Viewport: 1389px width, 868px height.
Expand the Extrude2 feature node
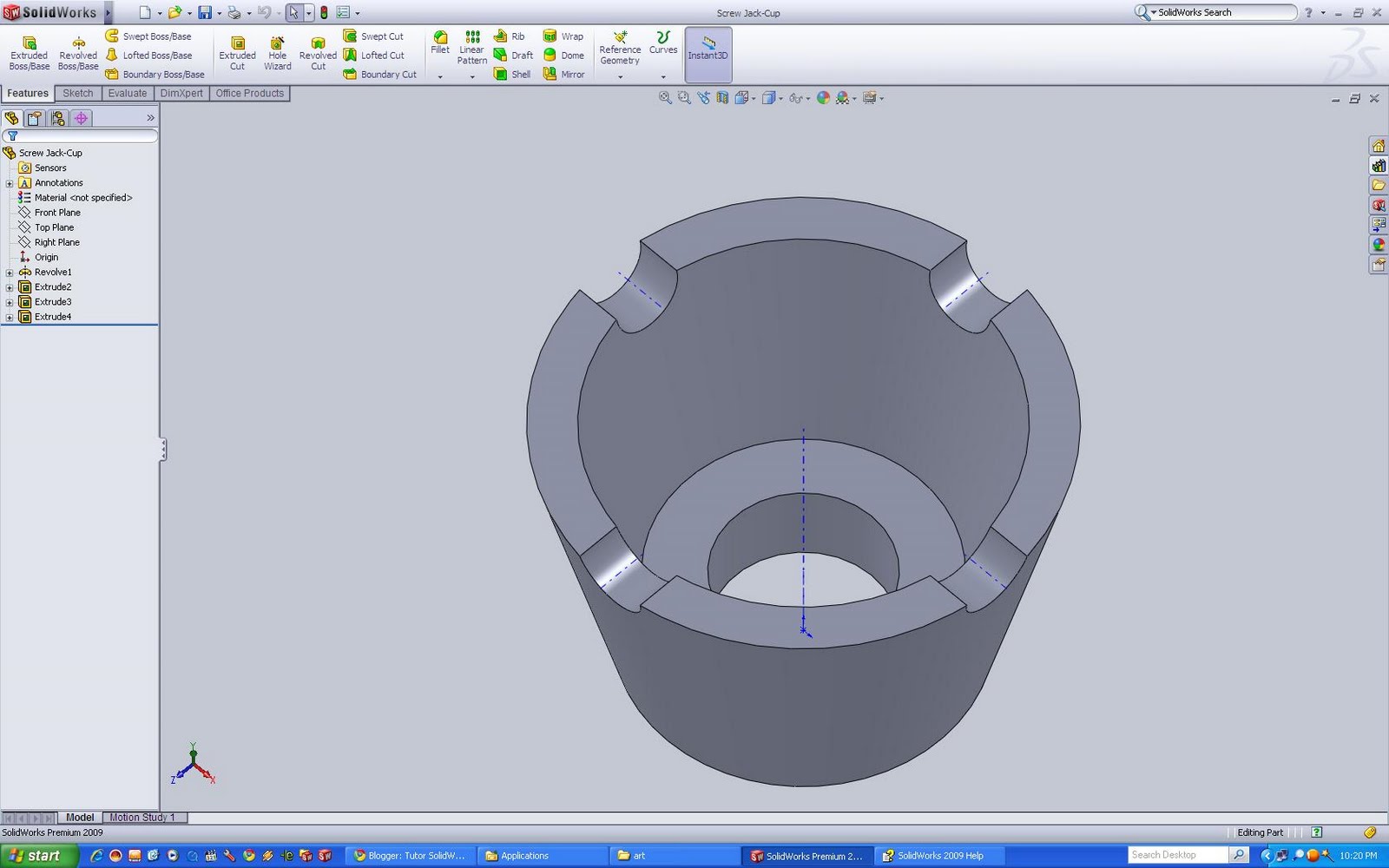[x=10, y=286]
